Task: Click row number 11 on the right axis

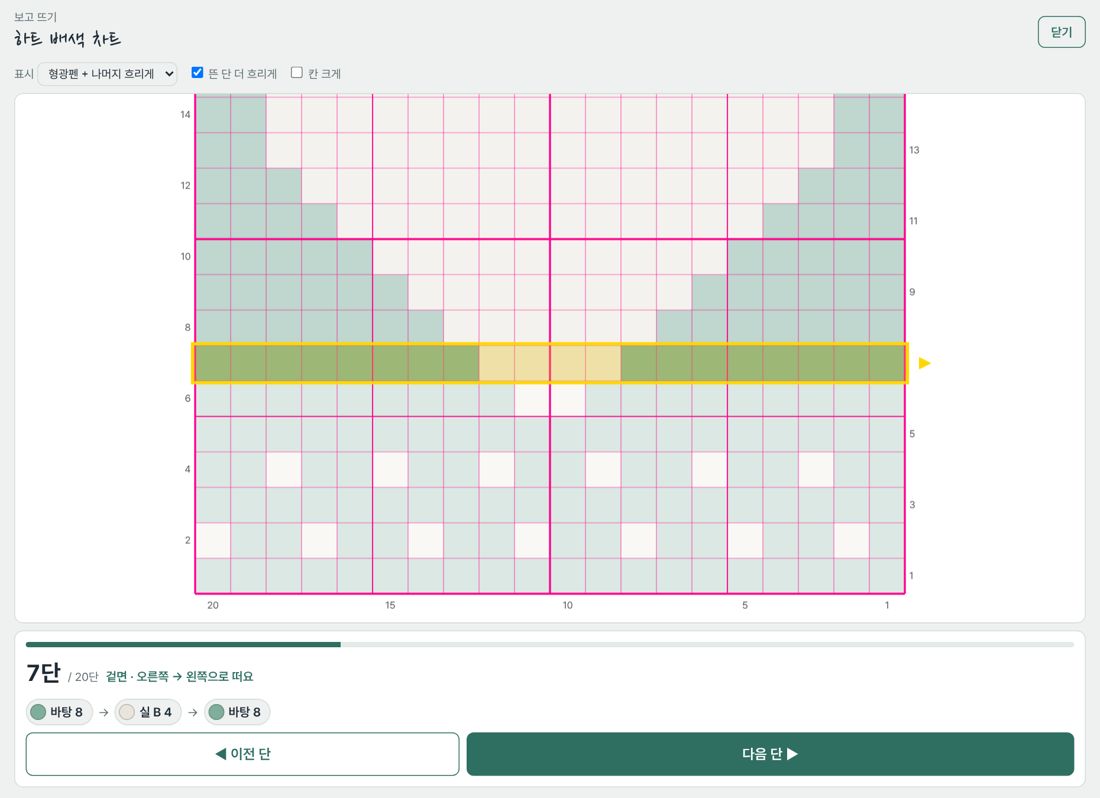Action: pyautogui.click(x=913, y=221)
